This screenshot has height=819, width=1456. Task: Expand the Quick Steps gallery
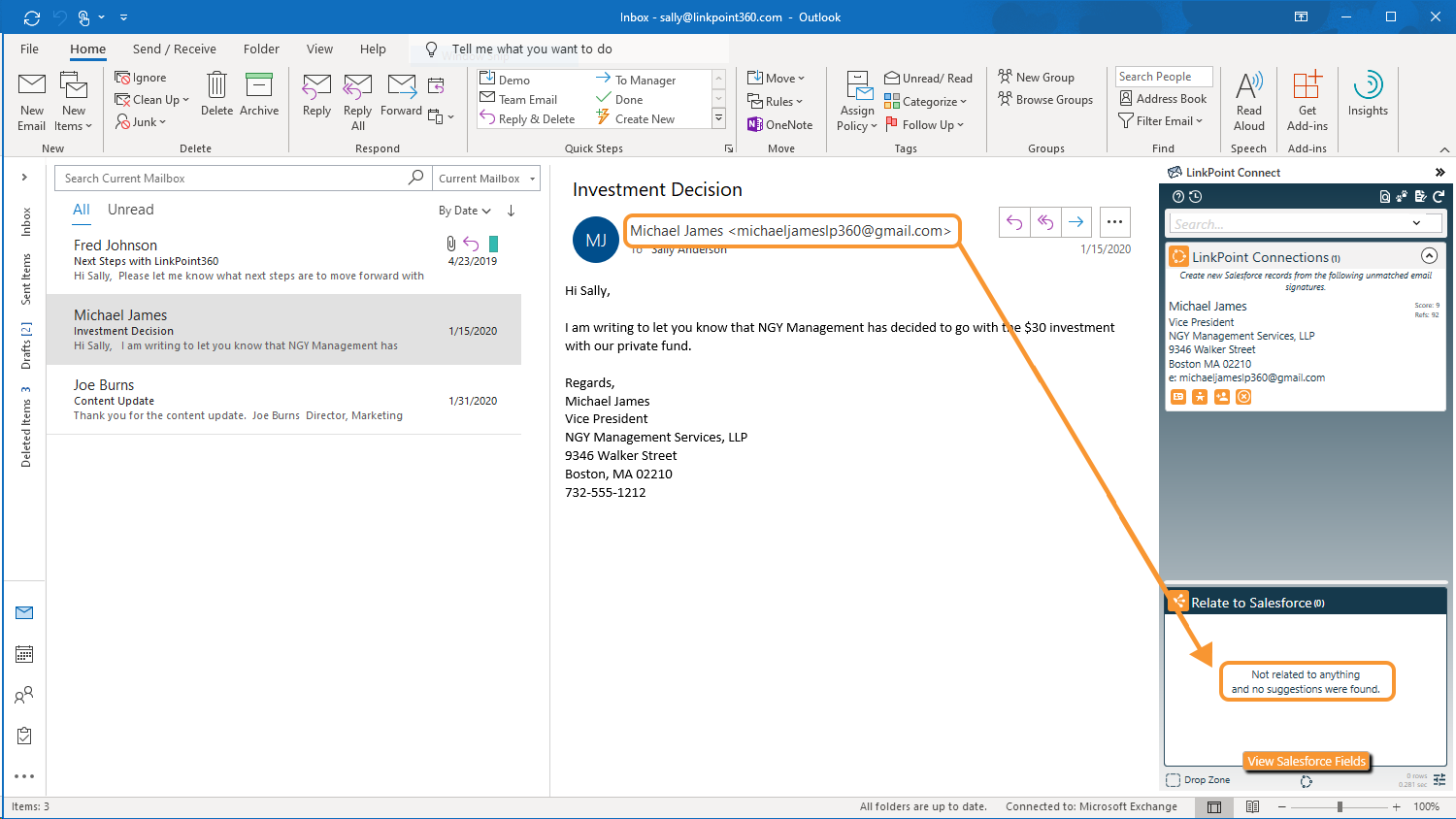[x=718, y=118]
